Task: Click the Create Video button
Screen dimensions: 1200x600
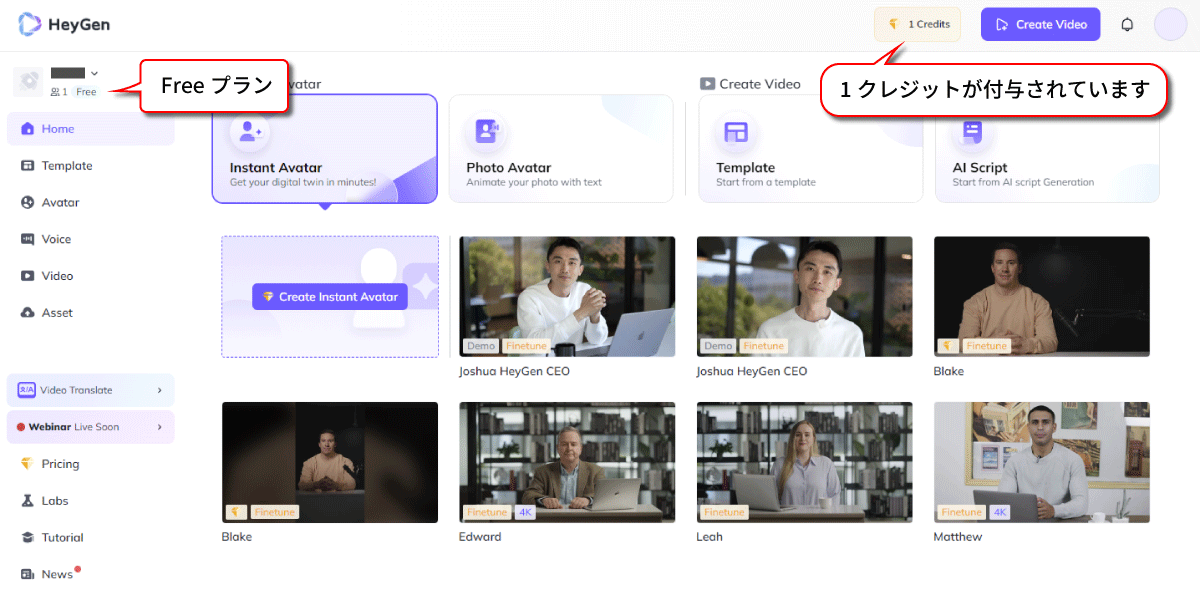Action: pyautogui.click(x=1040, y=25)
